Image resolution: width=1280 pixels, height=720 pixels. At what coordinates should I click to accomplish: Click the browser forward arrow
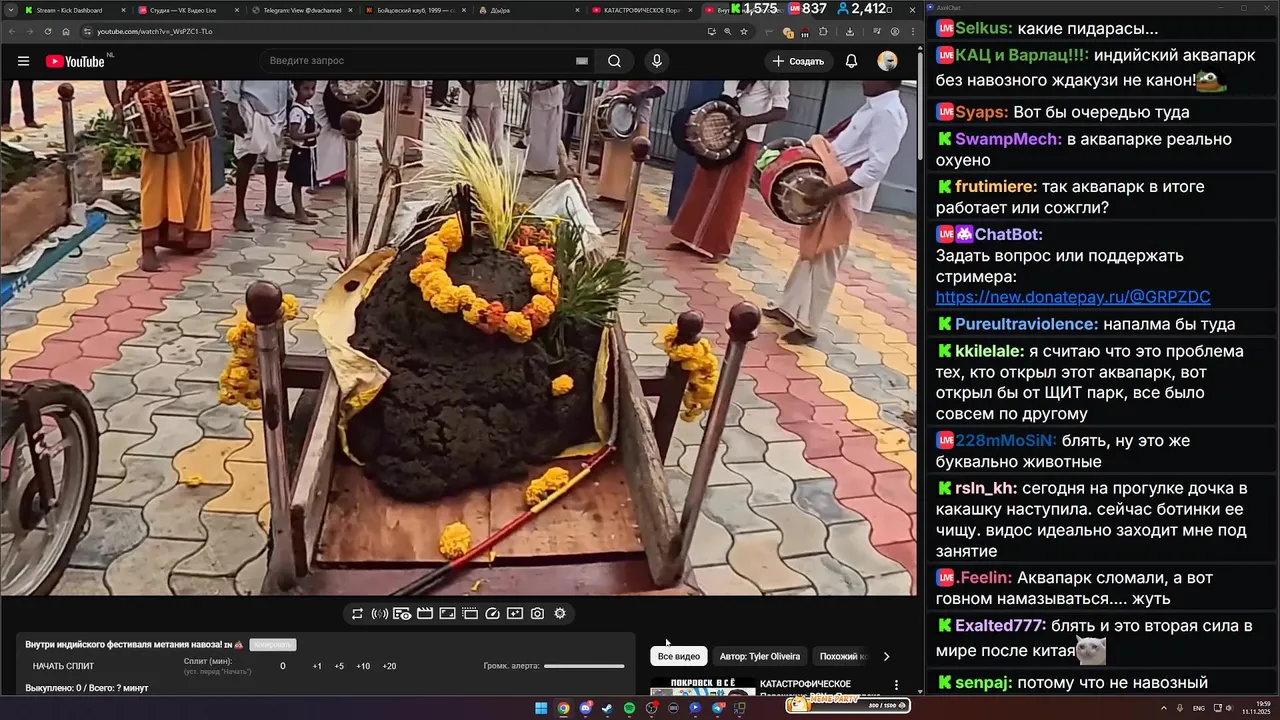(29, 31)
